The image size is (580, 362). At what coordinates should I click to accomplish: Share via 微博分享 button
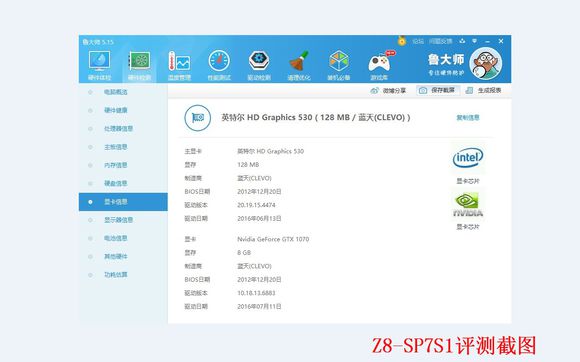(x=388, y=90)
